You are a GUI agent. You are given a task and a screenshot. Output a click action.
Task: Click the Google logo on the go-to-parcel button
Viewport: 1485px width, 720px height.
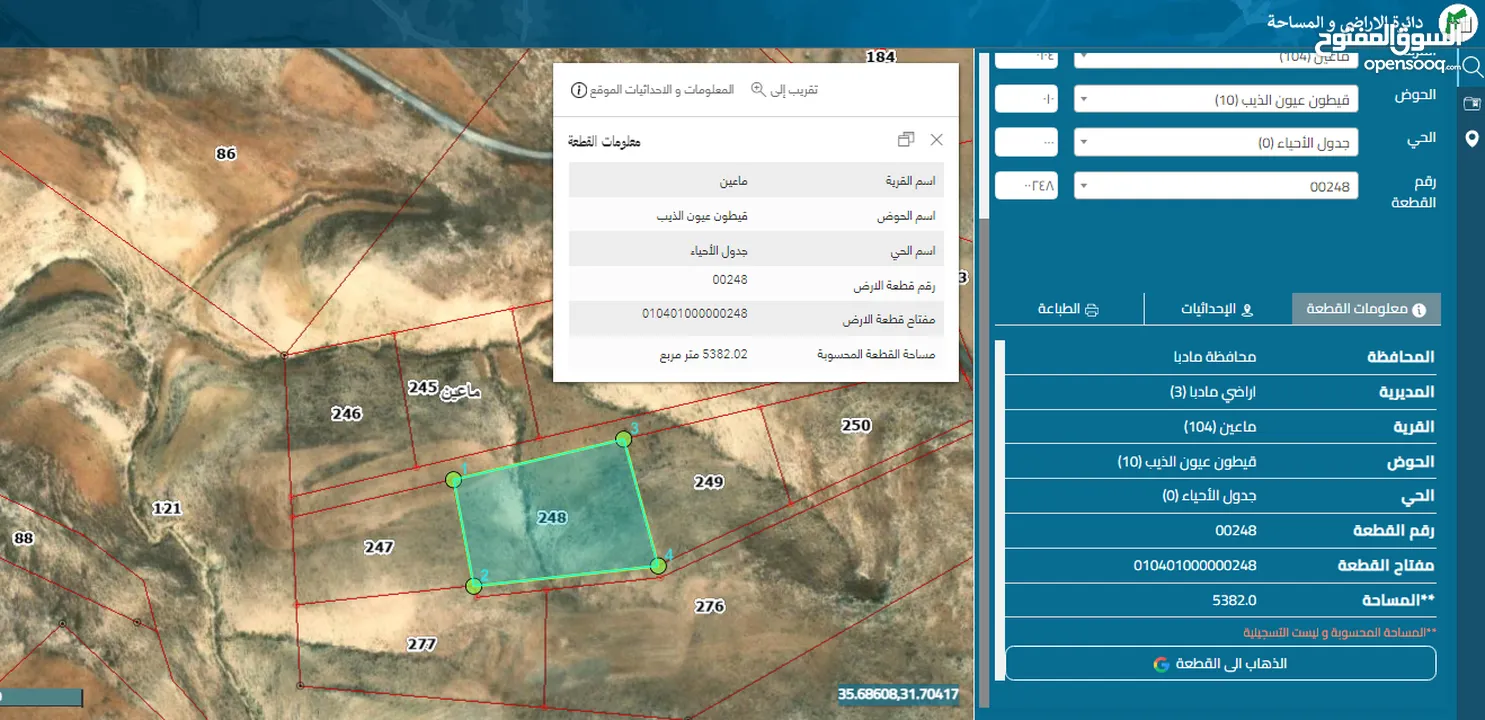(x=1161, y=664)
